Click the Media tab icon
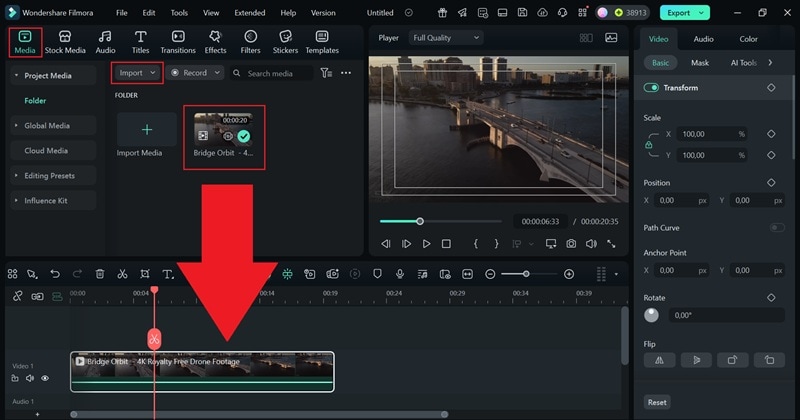800x420 pixels. [x=24, y=37]
